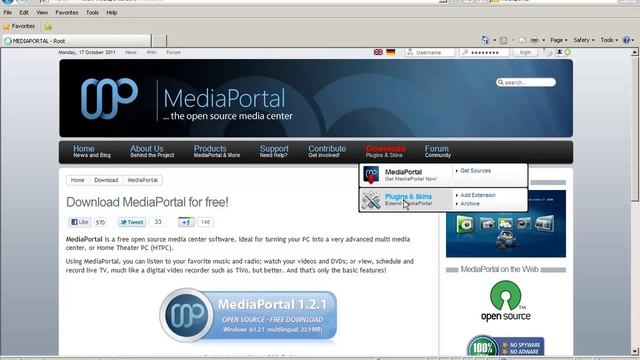This screenshot has height=360, width=640.
Task: Click the login button
Action: coord(525,52)
